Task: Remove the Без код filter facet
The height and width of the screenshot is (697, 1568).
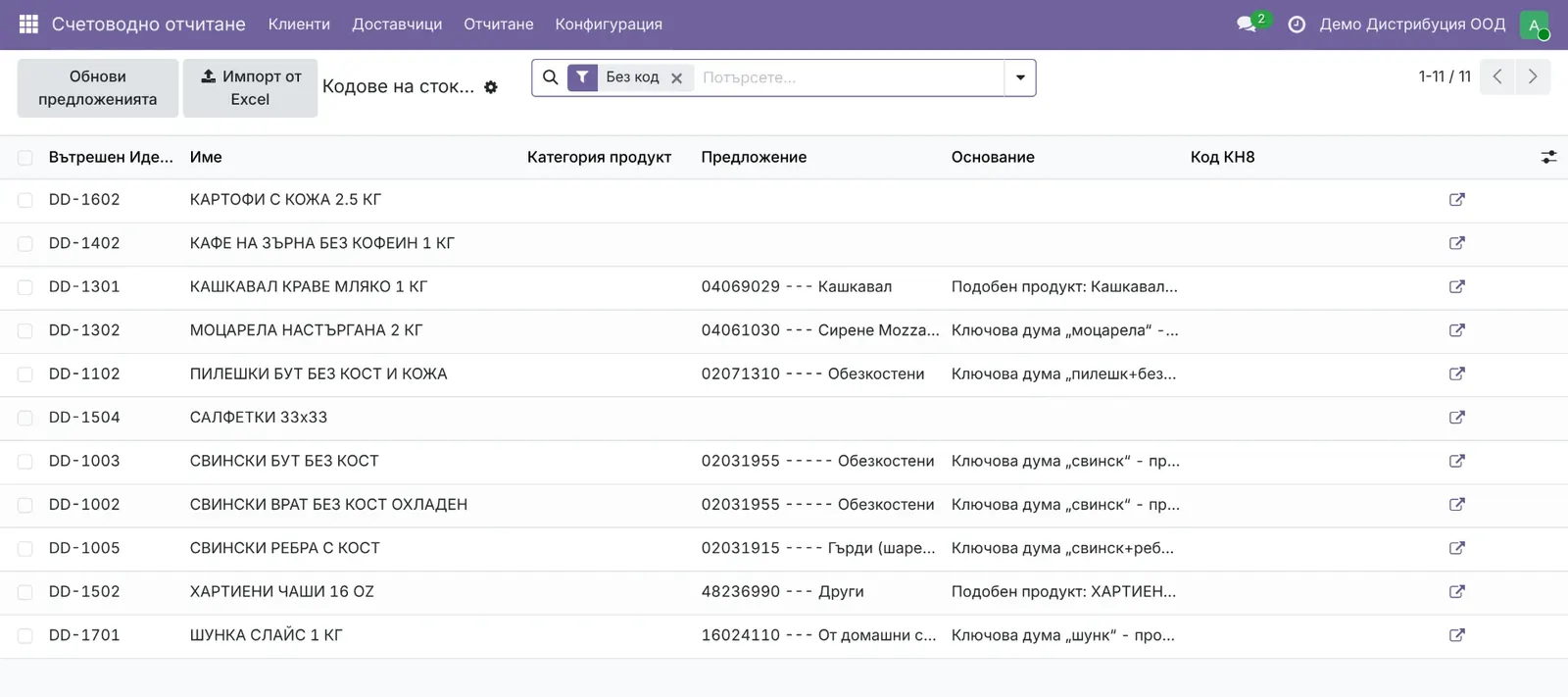Action: click(676, 78)
